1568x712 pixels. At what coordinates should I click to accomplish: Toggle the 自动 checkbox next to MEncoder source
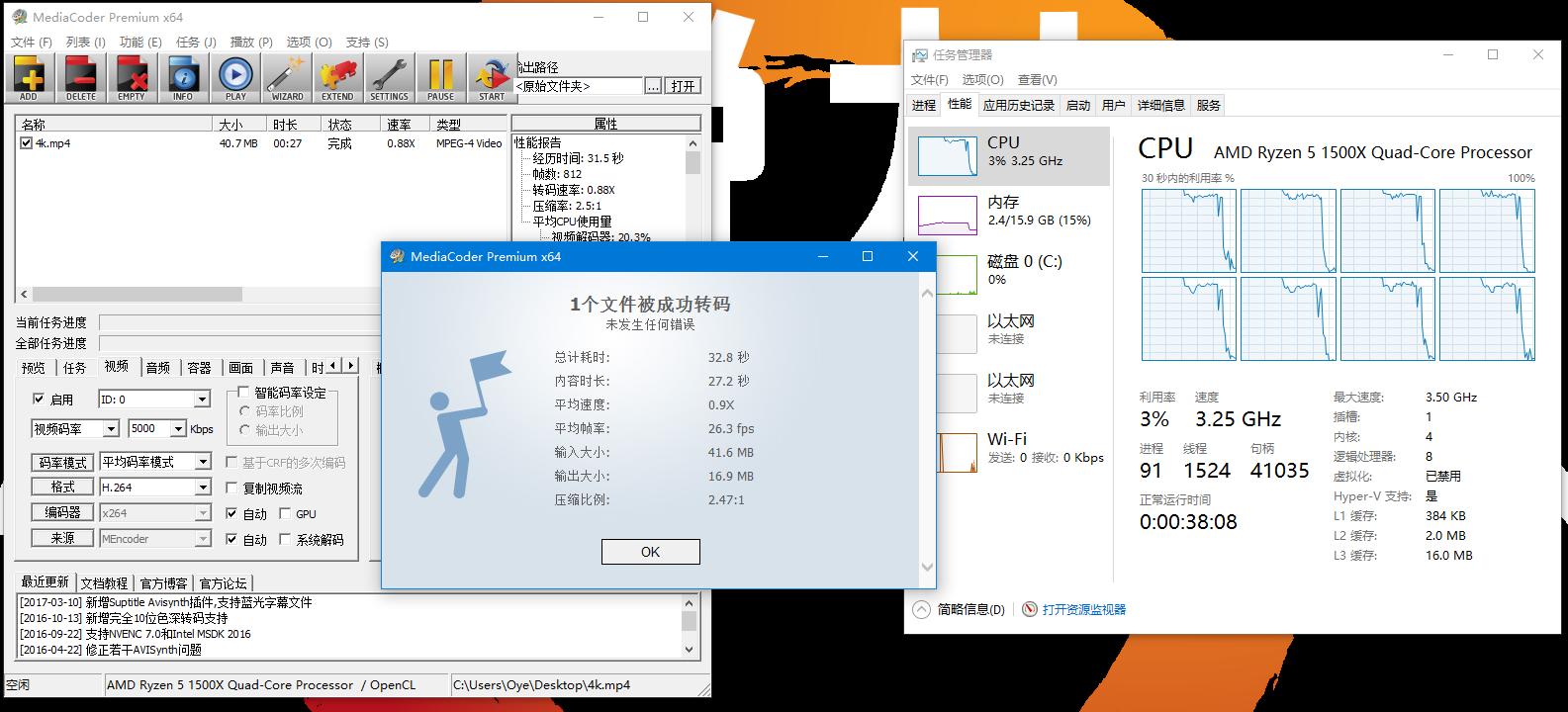click(x=231, y=540)
